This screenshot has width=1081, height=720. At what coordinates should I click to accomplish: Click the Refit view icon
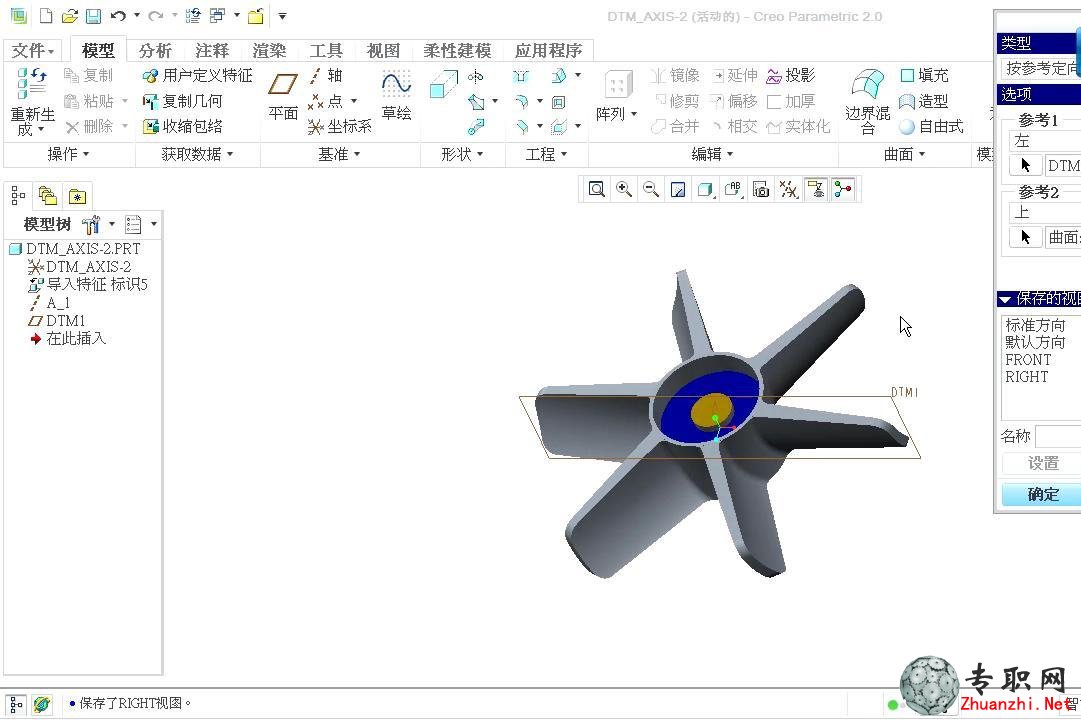click(x=596, y=189)
